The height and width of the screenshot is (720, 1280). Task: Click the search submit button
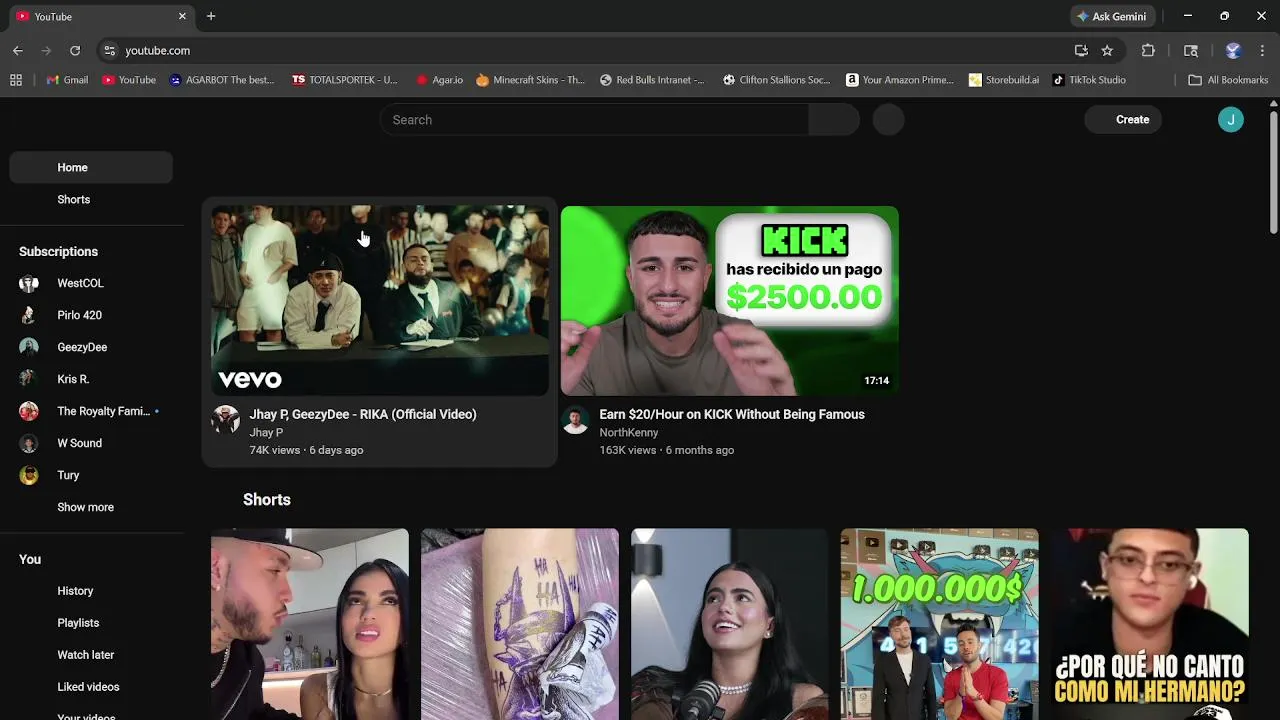click(x=834, y=119)
